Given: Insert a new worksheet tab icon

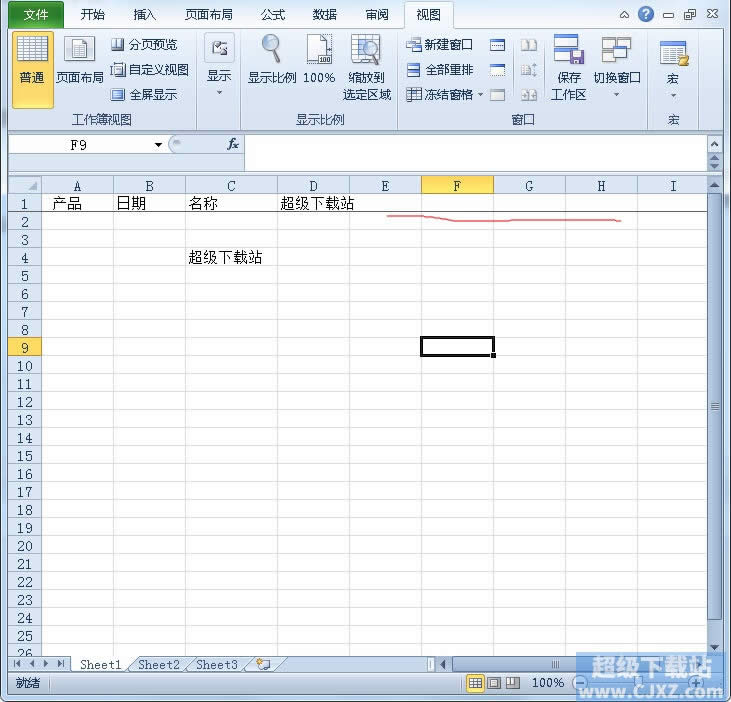Looking at the screenshot, I should tap(263, 664).
